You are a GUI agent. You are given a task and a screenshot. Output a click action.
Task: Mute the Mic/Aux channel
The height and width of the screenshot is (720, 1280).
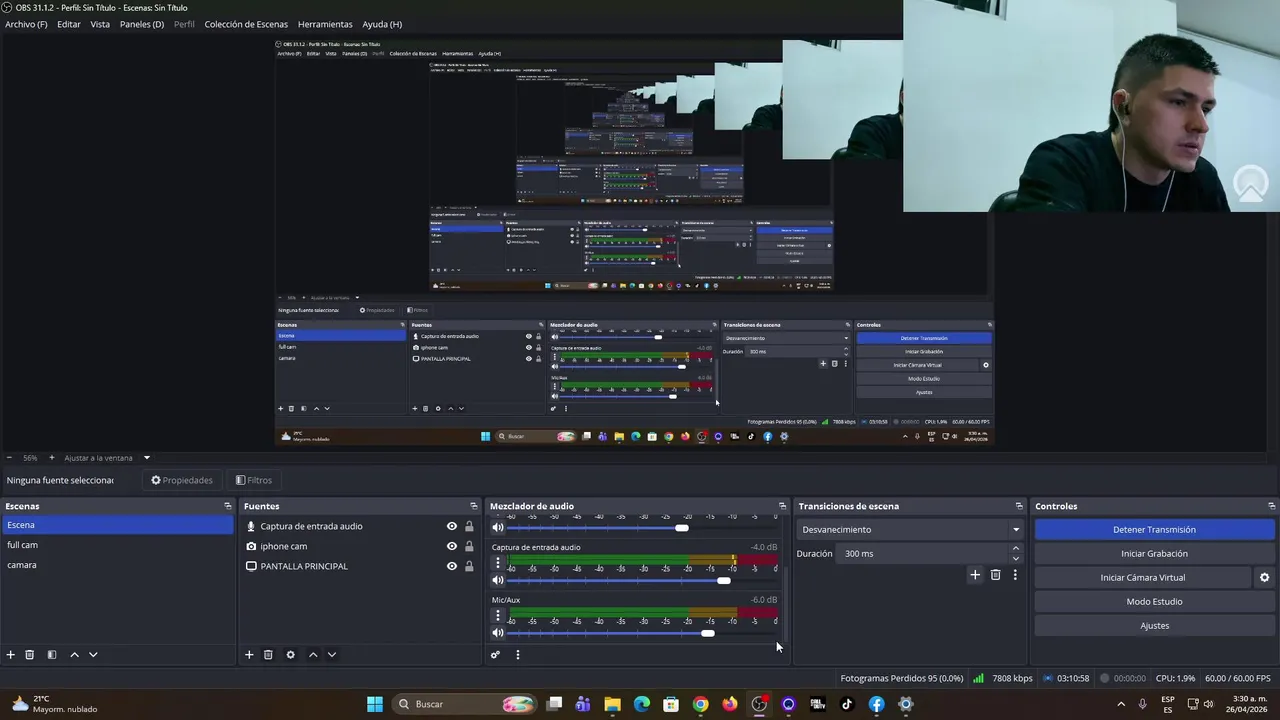pyautogui.click(x=498, y=633)
